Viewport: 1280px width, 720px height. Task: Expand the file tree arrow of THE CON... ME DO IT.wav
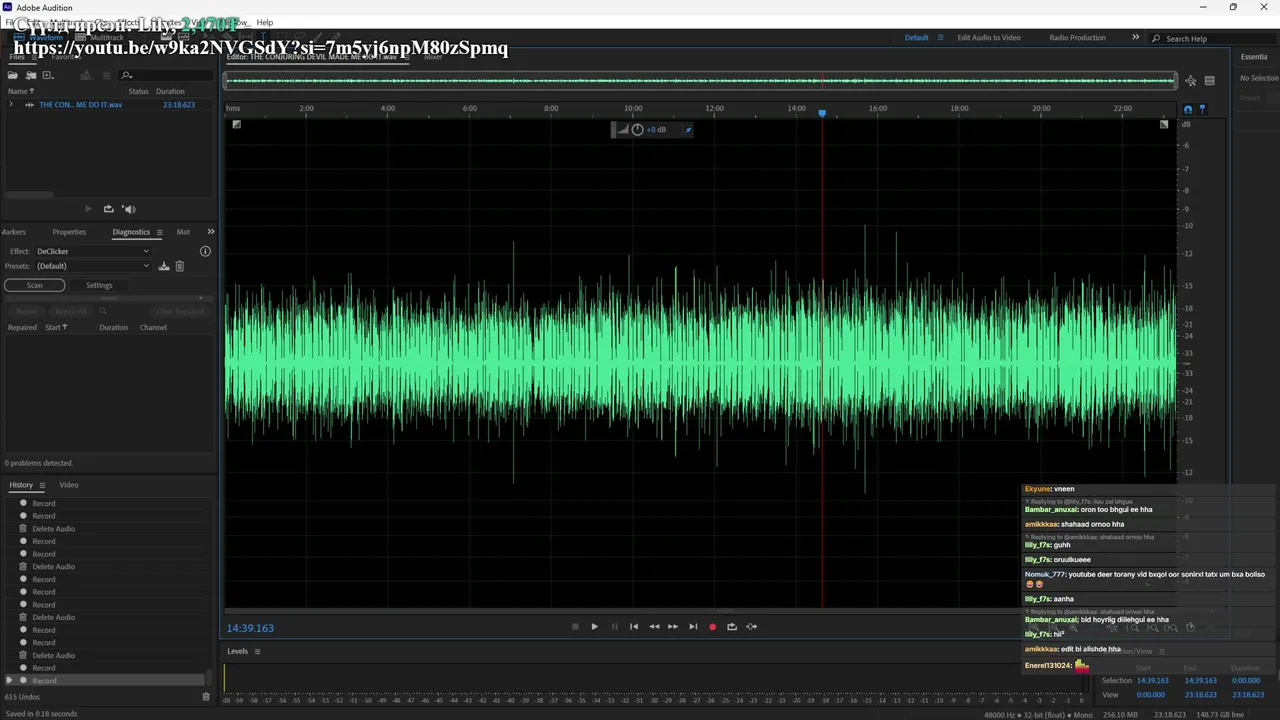(11, 105)
